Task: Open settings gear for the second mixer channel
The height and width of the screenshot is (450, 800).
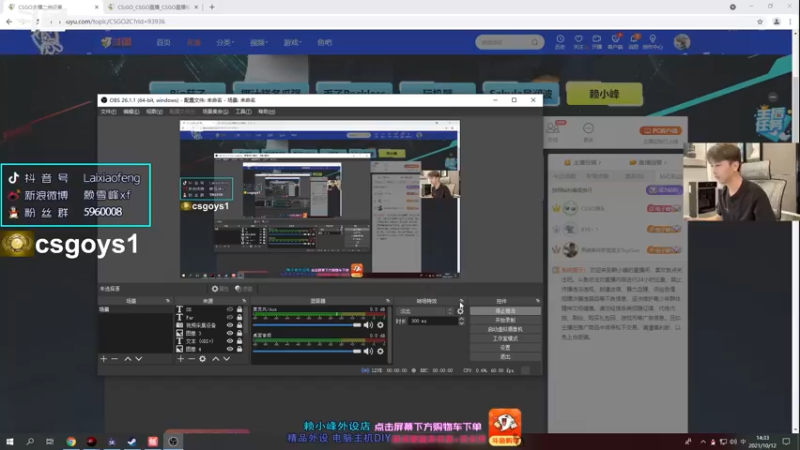Action: click(x=380, y=351)
